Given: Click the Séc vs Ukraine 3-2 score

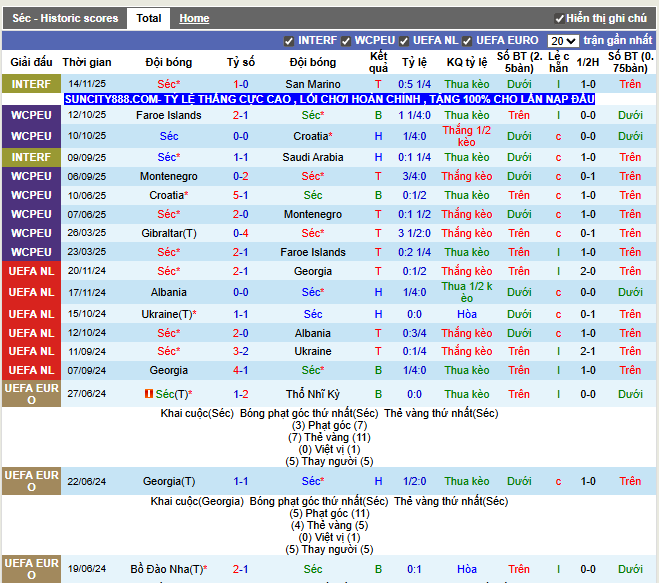Looking at the screenshot, I should pos(241,352).
